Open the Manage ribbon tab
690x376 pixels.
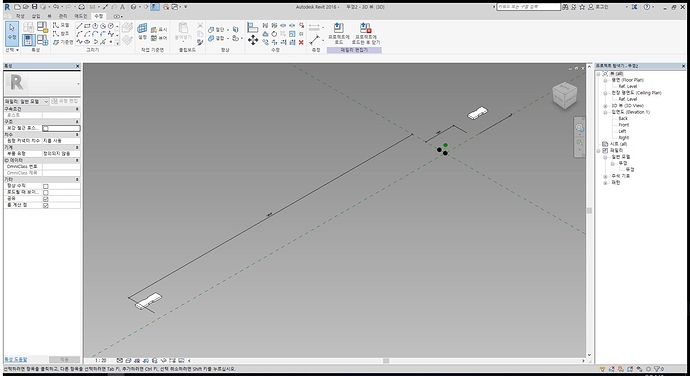(63, 16)
